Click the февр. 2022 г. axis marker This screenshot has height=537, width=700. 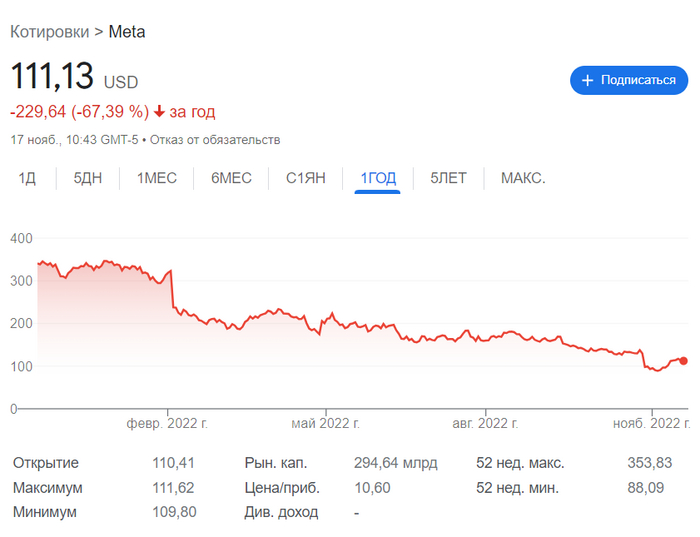coord(167,423)
